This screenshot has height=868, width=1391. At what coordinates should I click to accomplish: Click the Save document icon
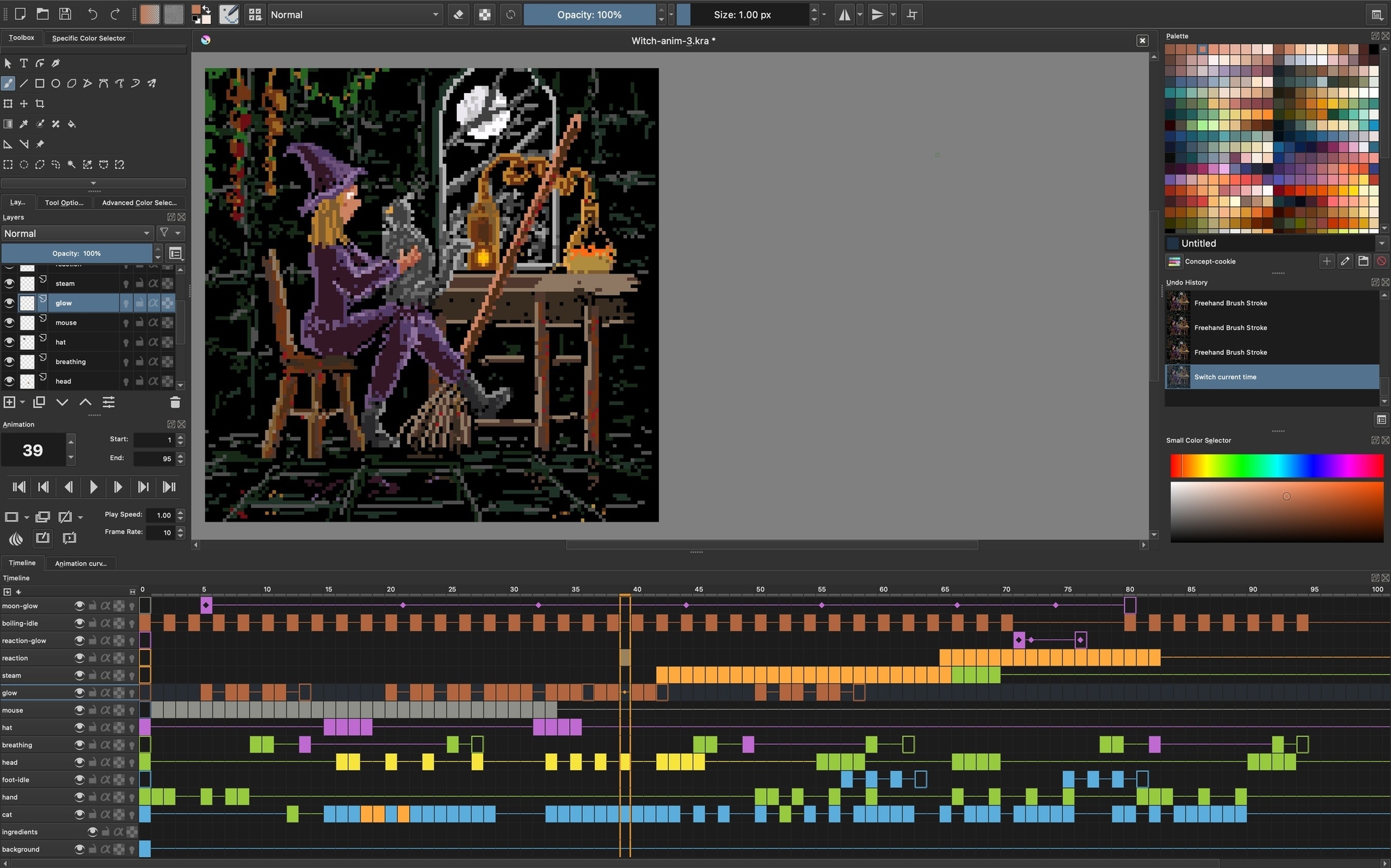point(65,14)
